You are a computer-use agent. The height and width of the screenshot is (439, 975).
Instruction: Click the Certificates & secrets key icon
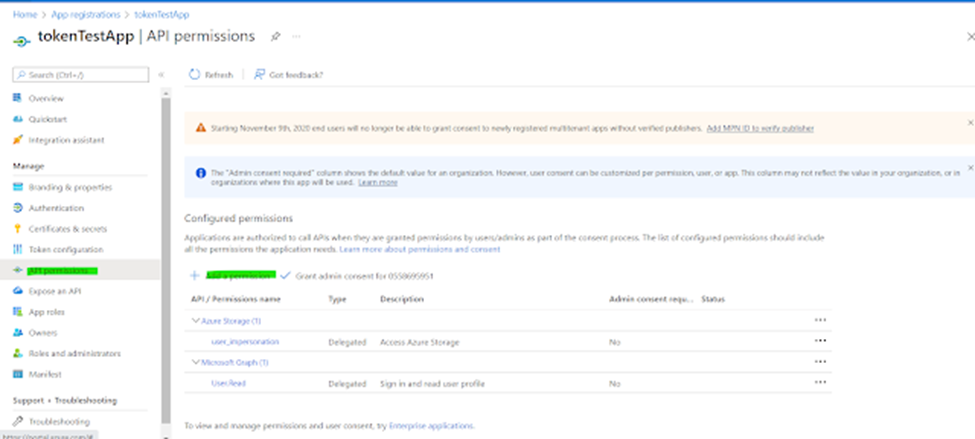coord(17,229)
